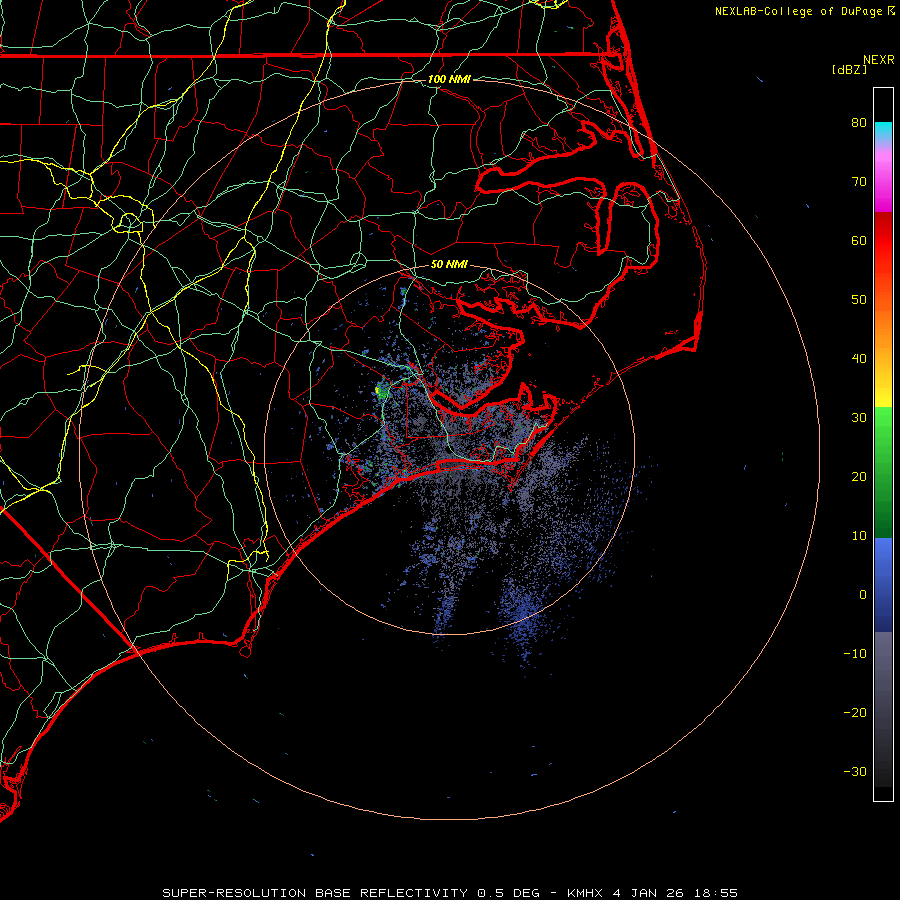Image resolution: width=900 pixels, height=900 pixels.
Task: Click the 30 dBZ scale value
Action: (859, 417)
